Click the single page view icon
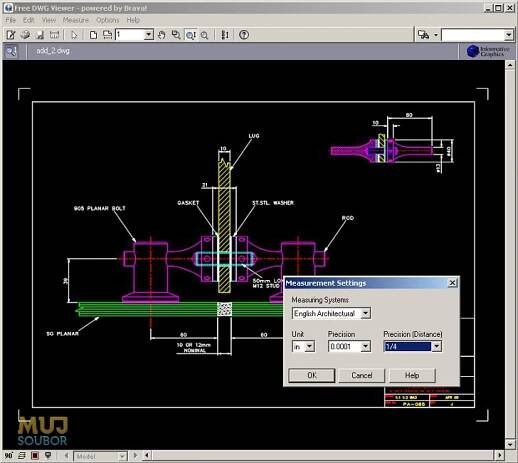The image size is (518, 463). [x=93, y=35]
